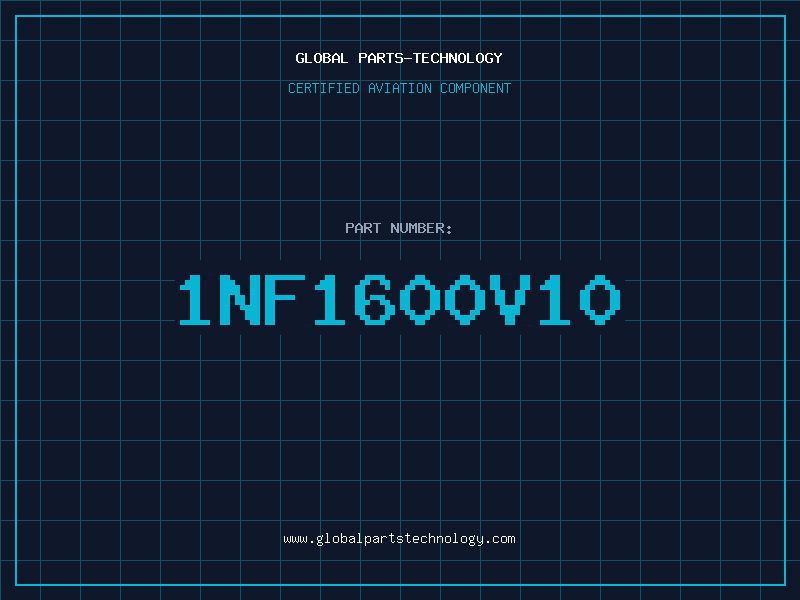Click the GLOBAL PARTS-TECHNOLOGY heading
The width and height of the screenshot is (800, 600).
coord(399,58)
